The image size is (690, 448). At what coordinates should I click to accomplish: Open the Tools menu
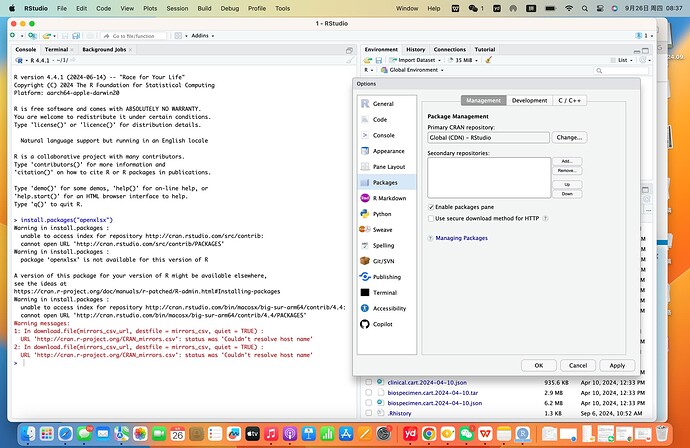[283, 8]
